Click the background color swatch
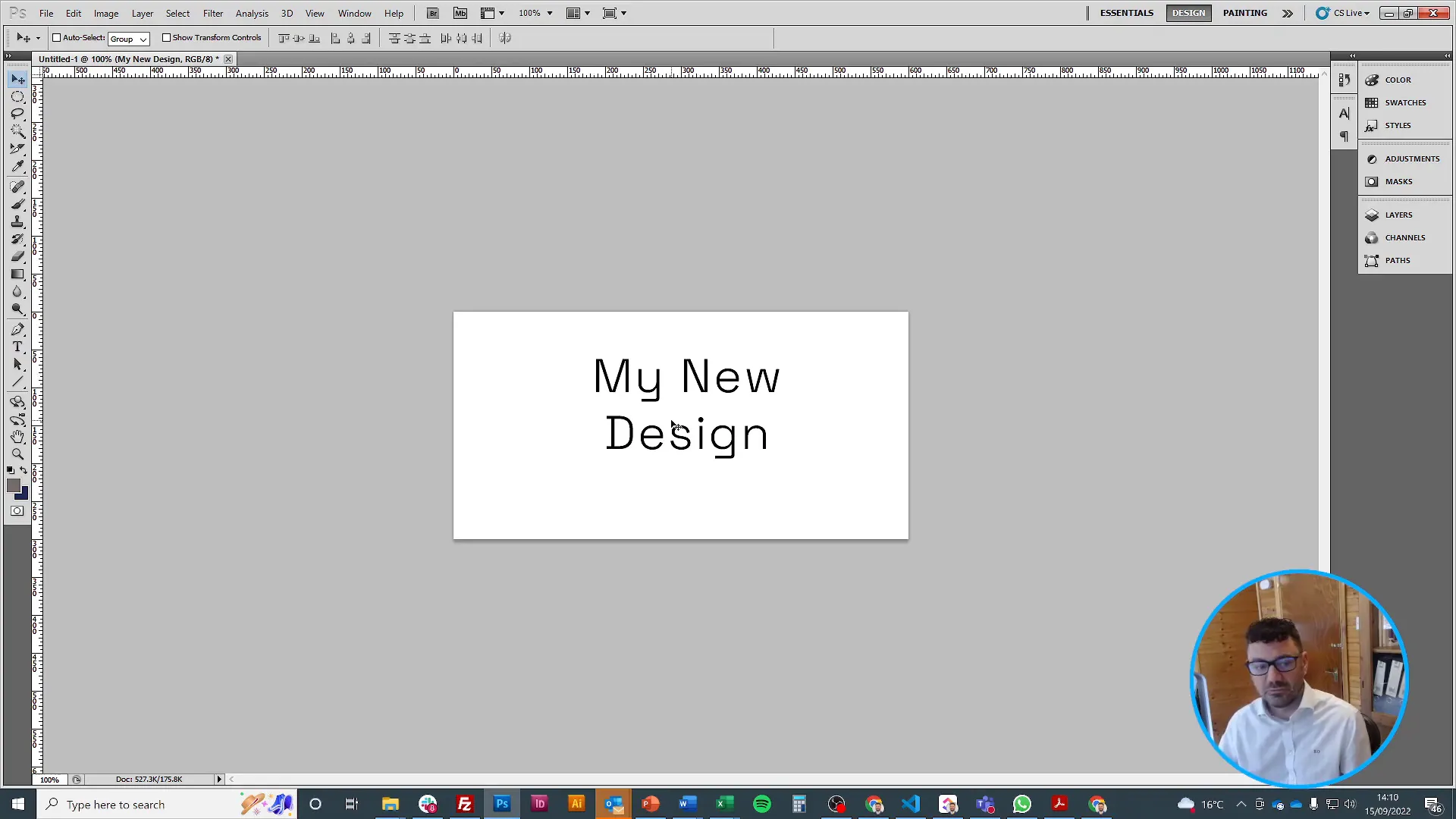1456x819 pixels. 24,494
